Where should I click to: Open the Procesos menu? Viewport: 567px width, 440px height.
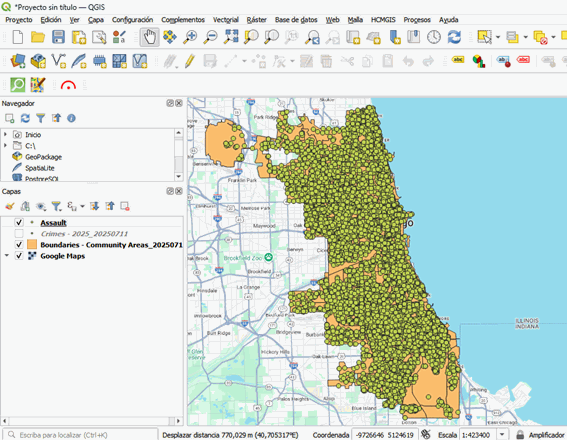(x=417, y=20)
